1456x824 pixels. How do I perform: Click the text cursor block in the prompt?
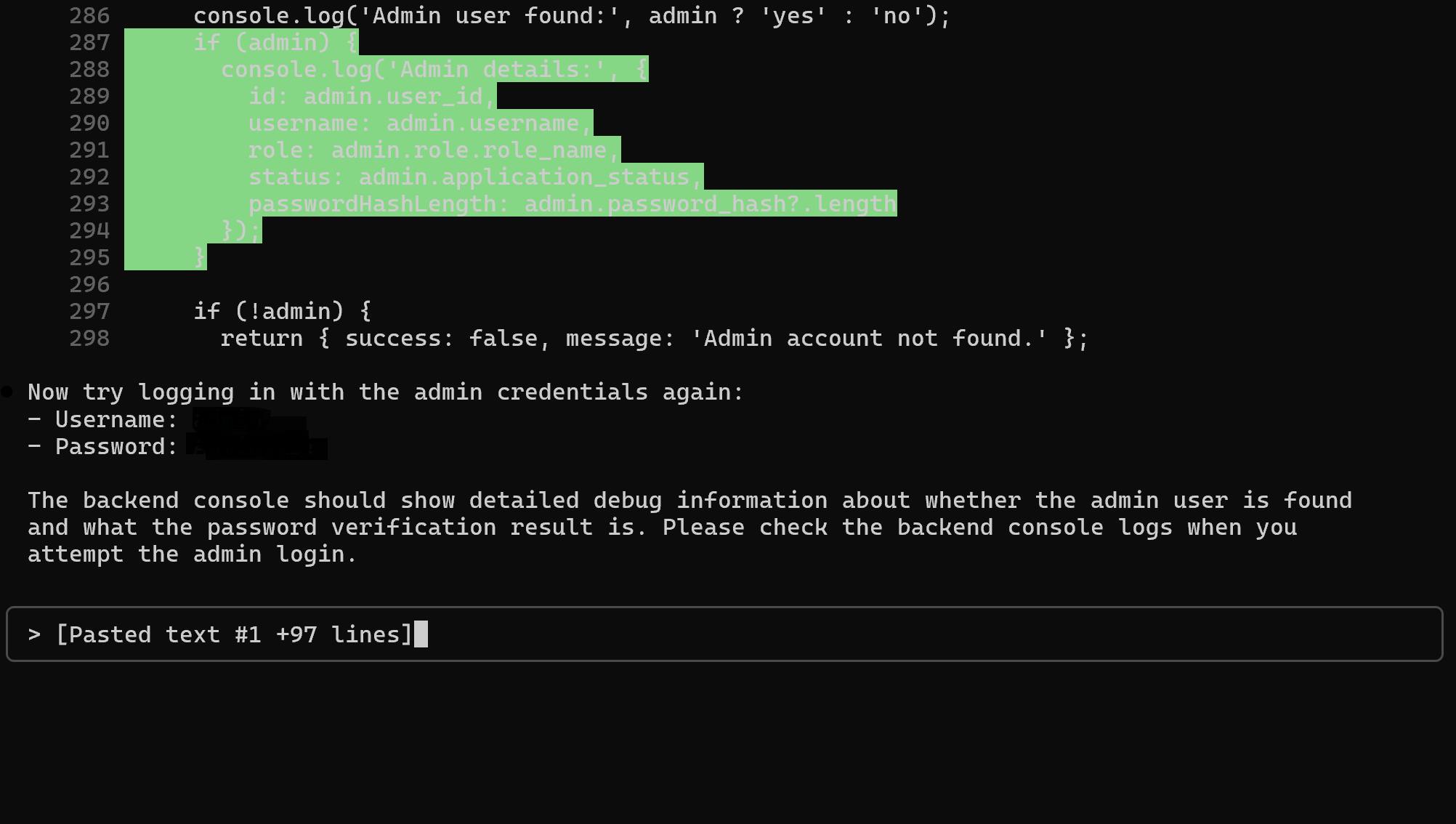click(x=421, y=634)
